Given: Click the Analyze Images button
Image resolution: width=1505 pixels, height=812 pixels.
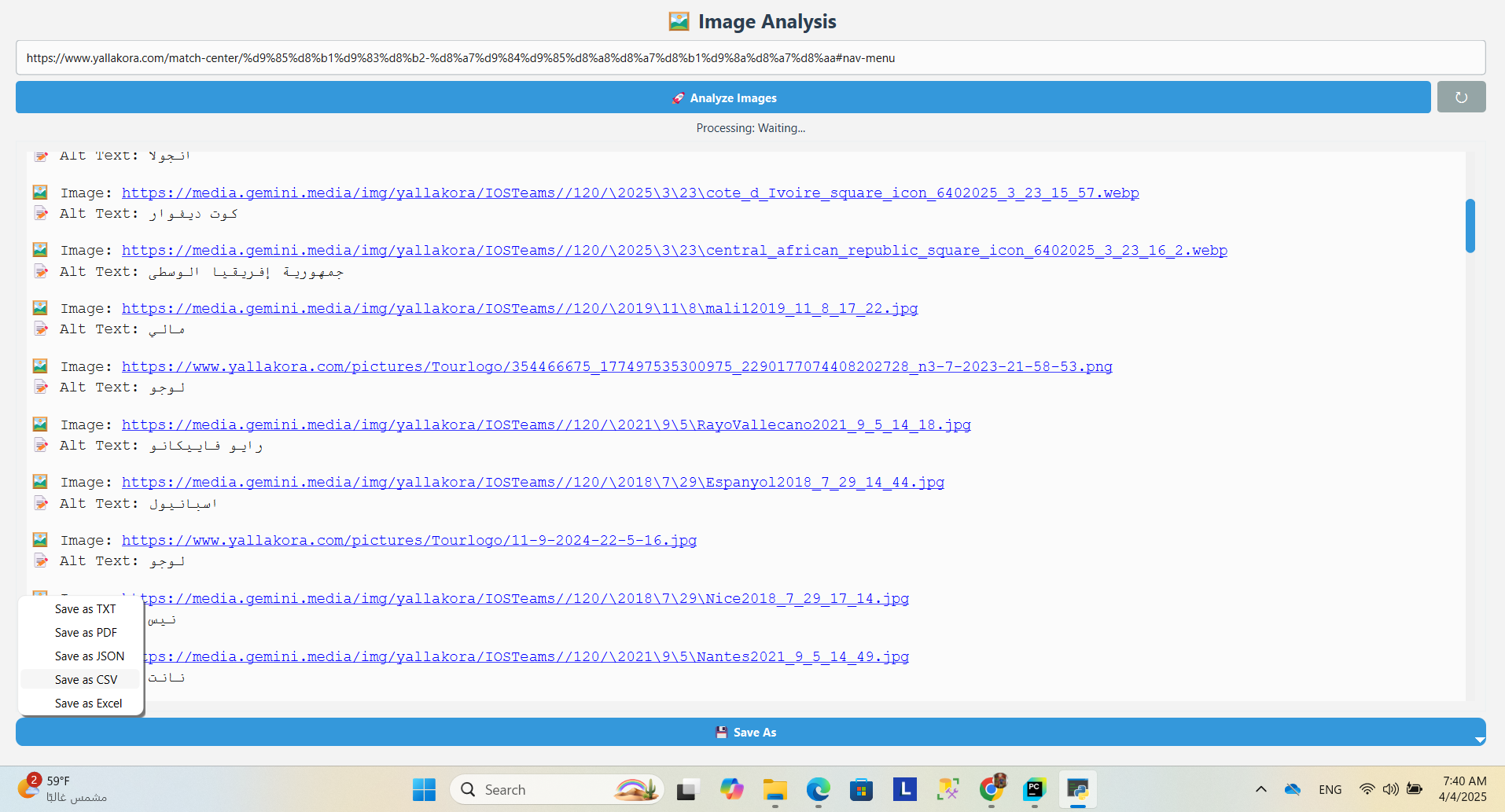Looking at the screenshot, I should click(x=723, y=97).
